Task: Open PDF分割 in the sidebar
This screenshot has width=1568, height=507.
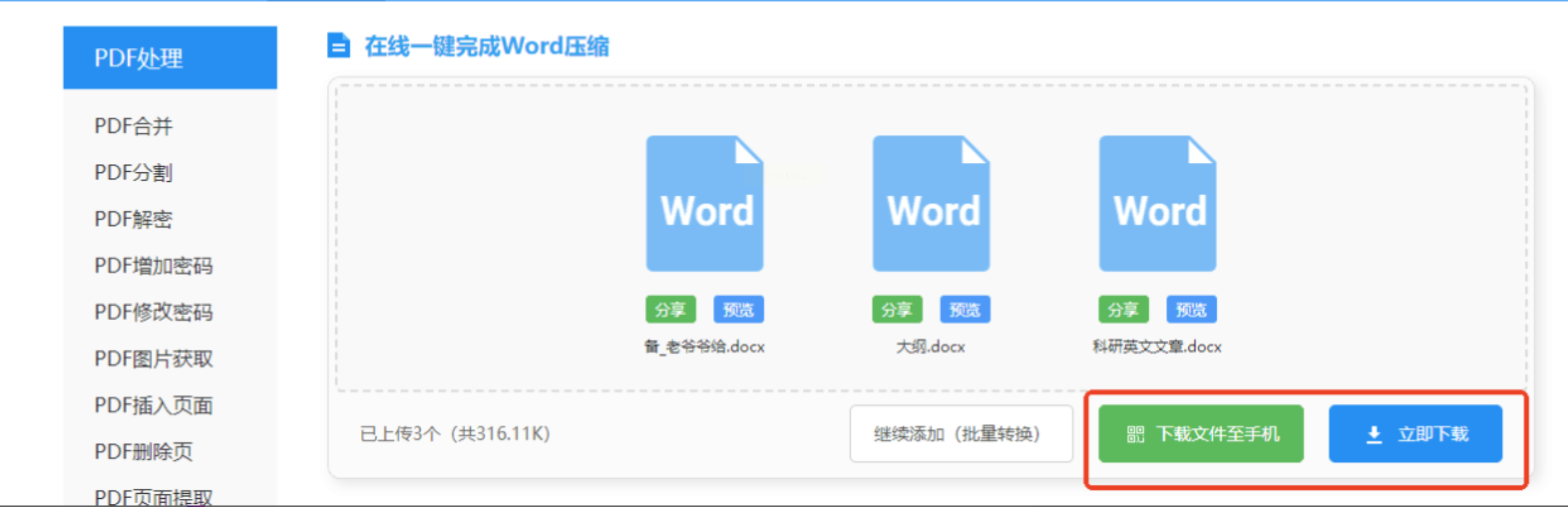Action: pyautogui.click(x=133, y=173)
